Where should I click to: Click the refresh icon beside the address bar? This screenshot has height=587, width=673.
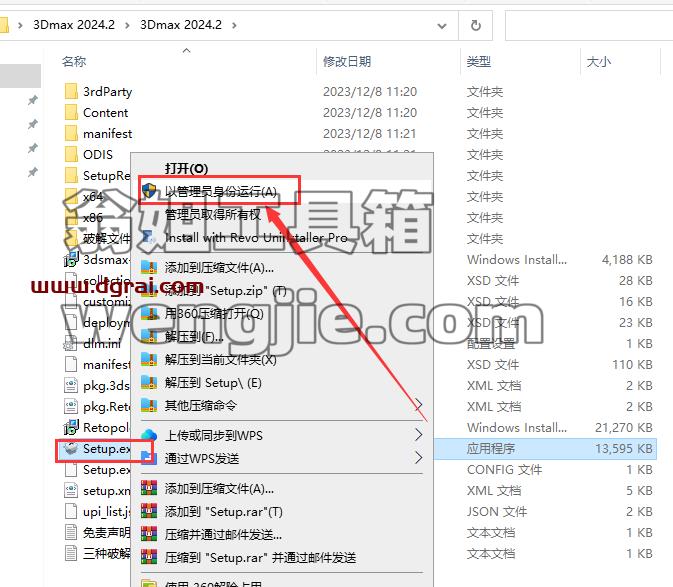tap(476, 25)
